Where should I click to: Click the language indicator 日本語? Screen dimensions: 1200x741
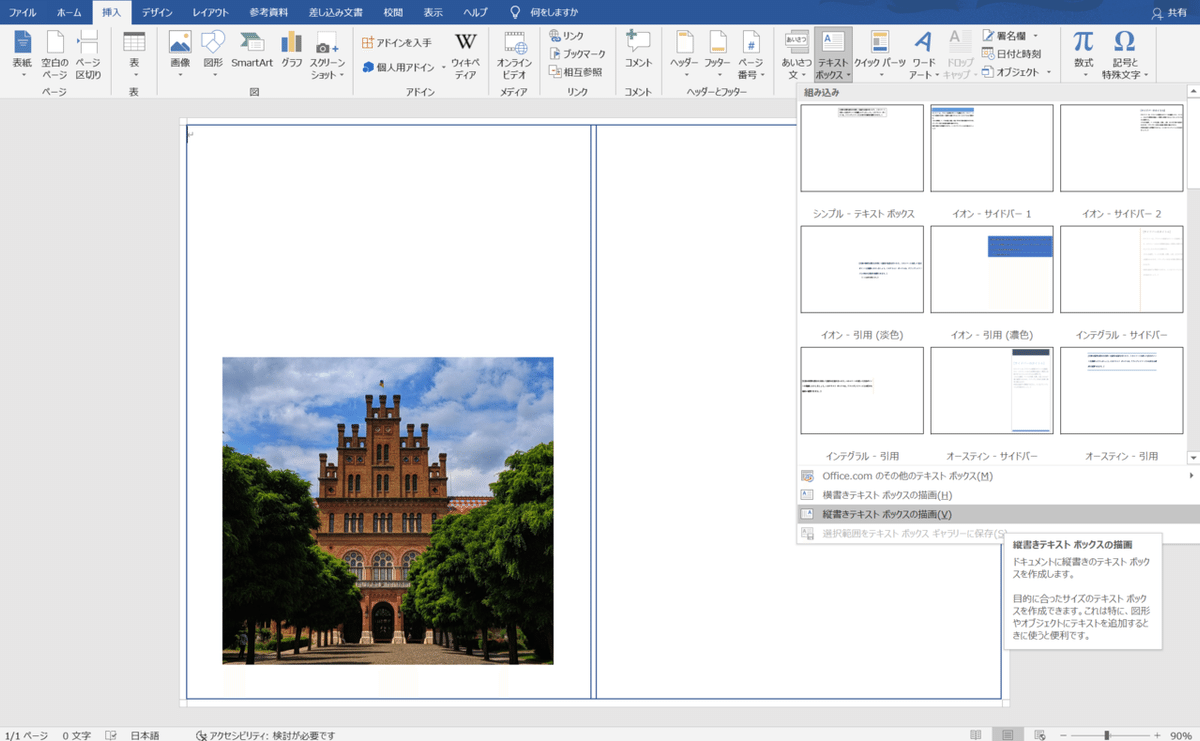point(144,735)
